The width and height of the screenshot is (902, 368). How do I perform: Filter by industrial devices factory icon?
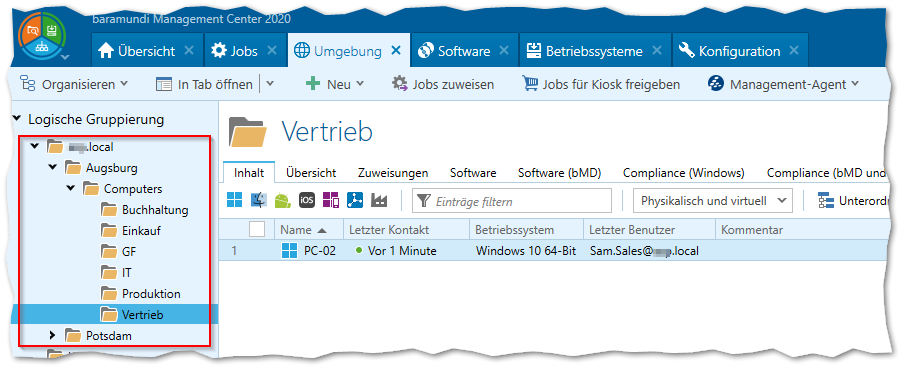[x=379, y=201]
